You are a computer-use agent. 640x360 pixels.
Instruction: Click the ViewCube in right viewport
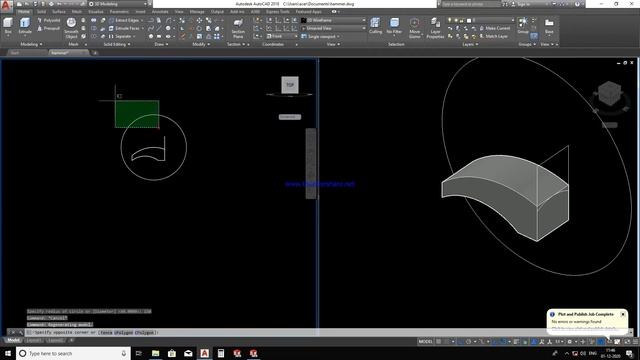610,93
